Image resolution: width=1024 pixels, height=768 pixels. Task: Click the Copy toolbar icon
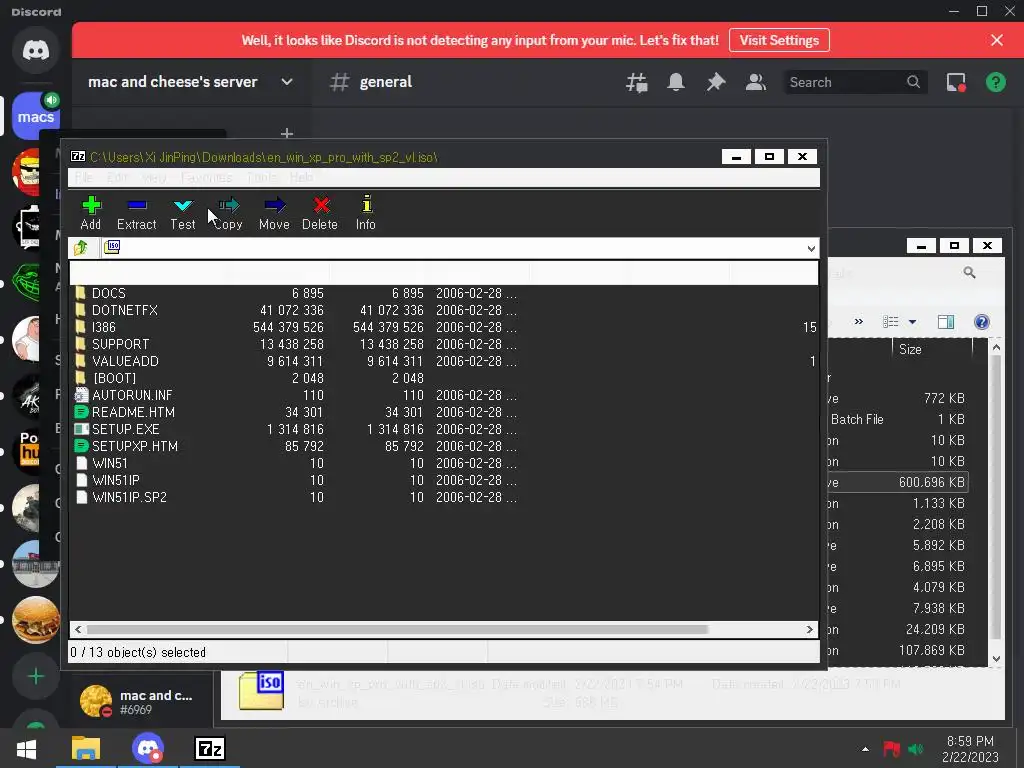pyautogui.click(x=229, y=213)
